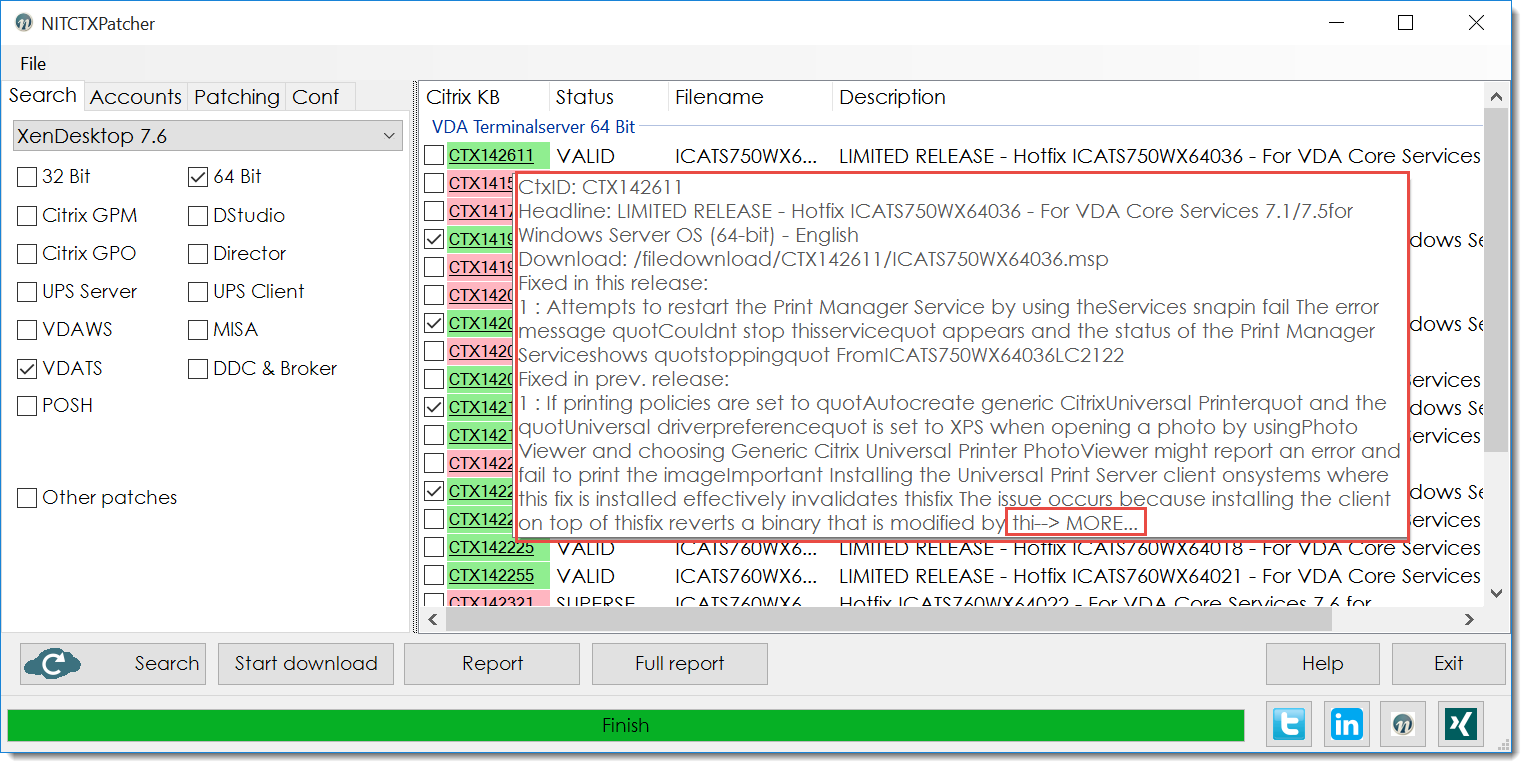The height and width of the screenshot is (768, 1527).
Task: Click the scroll up arrow of the list
Action: click(x=1497, y=97)
